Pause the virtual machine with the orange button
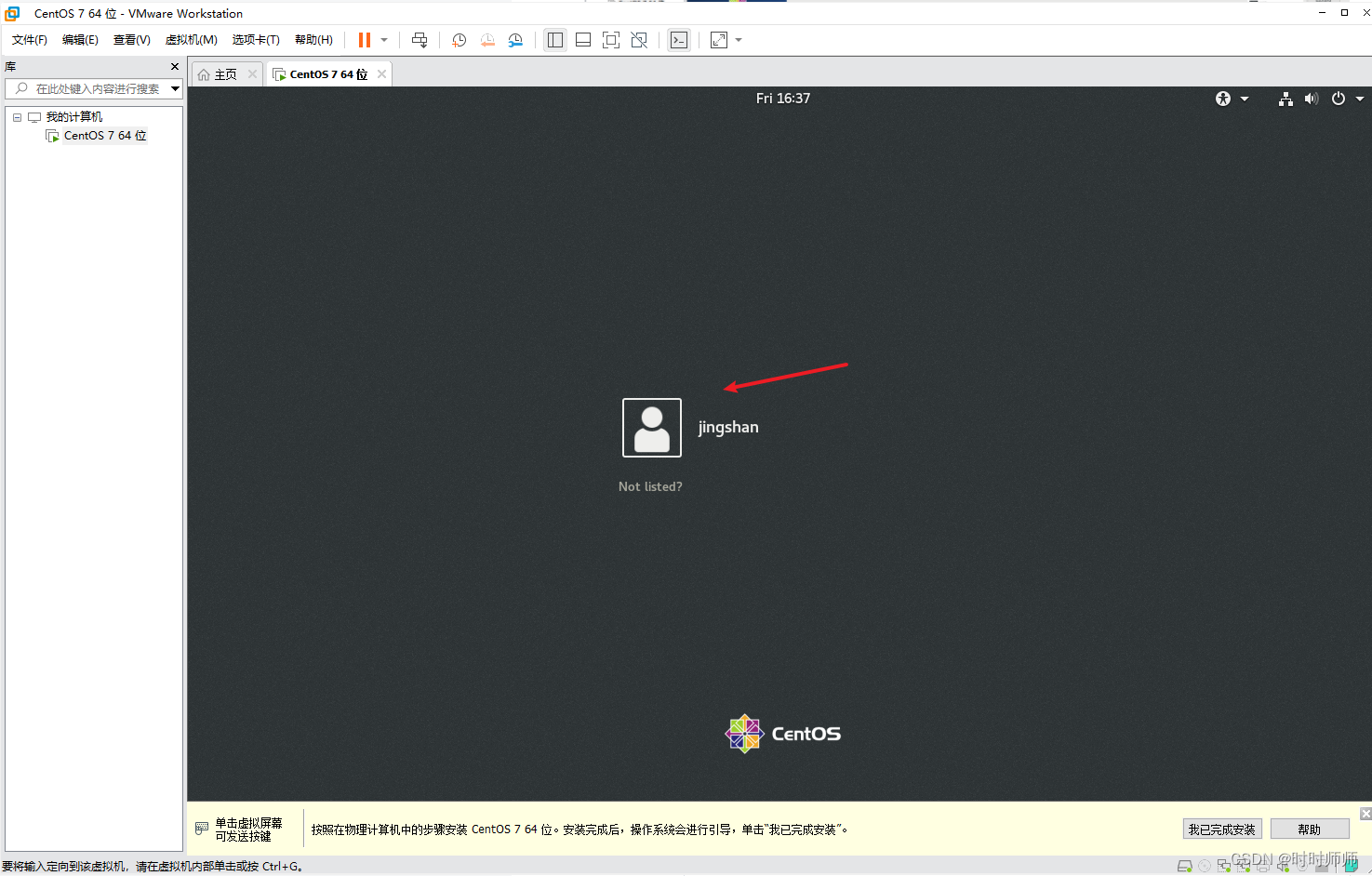The width and height of the screenshot is (1372, 876). [365, 40]
